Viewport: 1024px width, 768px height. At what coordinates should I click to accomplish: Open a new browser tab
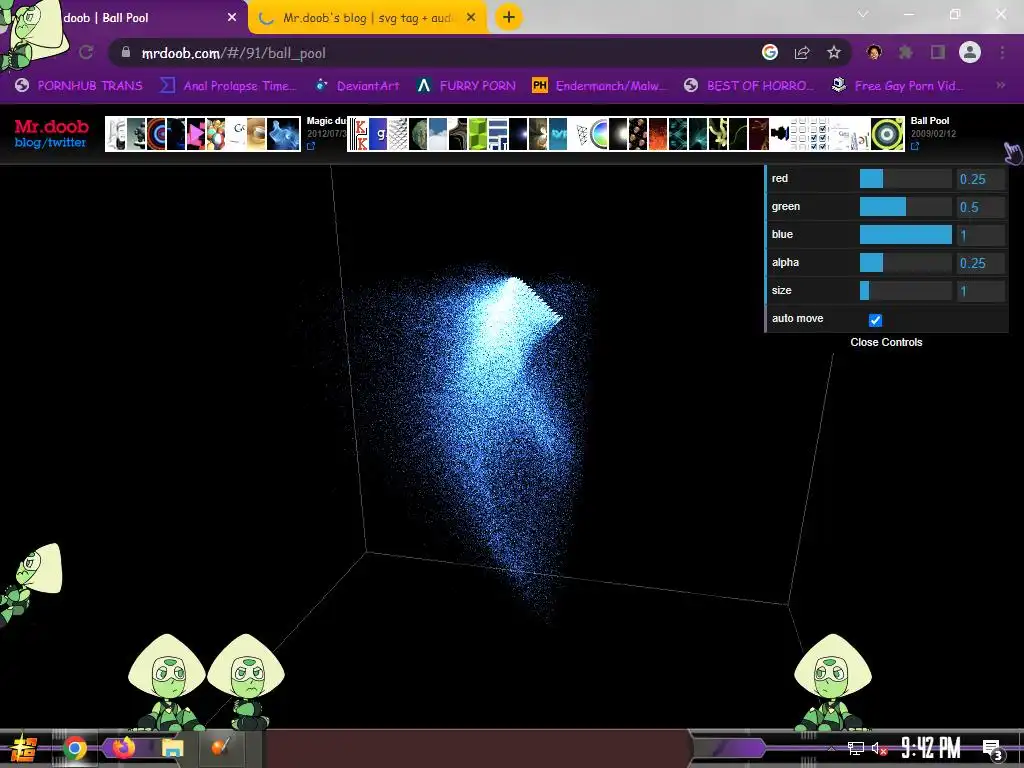[509, 17]
